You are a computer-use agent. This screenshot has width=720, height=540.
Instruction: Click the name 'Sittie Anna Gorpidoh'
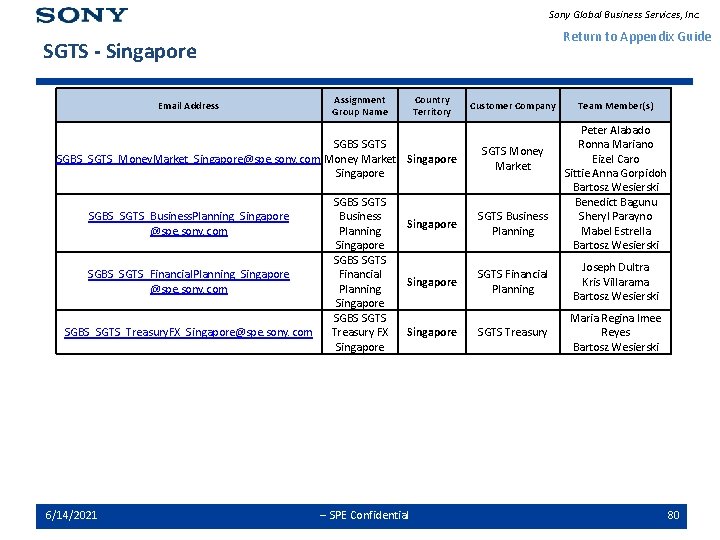(615, 173)
